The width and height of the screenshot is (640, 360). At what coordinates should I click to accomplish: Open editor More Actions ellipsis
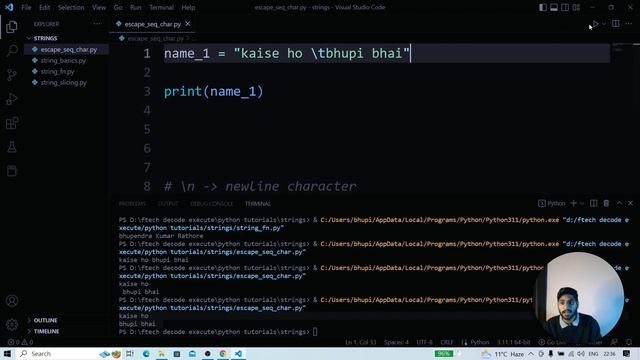point(629,24)
